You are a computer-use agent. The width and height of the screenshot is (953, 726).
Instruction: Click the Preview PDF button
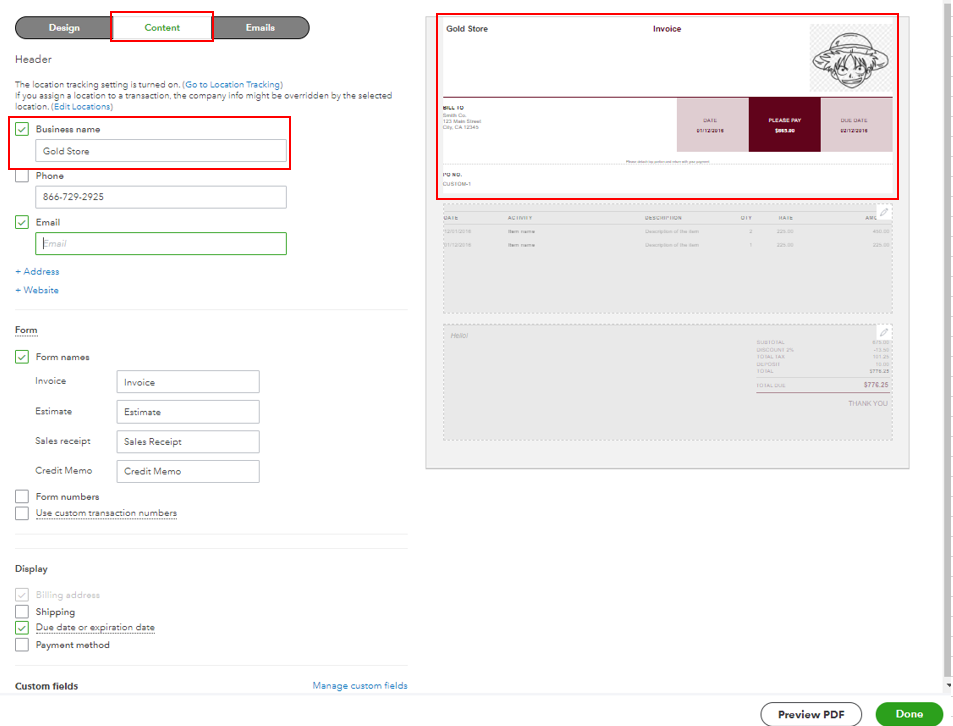point(810,713)
